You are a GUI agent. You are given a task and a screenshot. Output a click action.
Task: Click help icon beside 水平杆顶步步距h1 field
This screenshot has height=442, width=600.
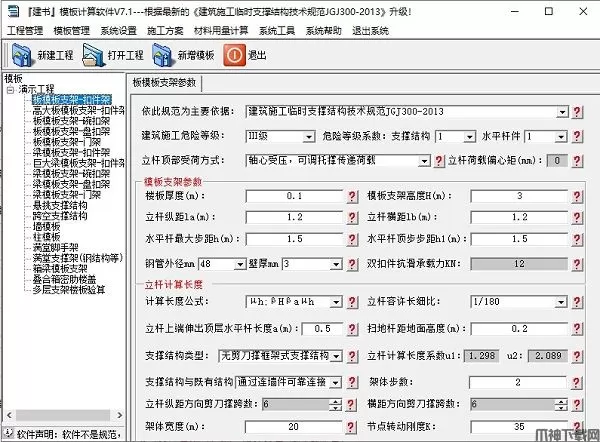click(577, 240)
